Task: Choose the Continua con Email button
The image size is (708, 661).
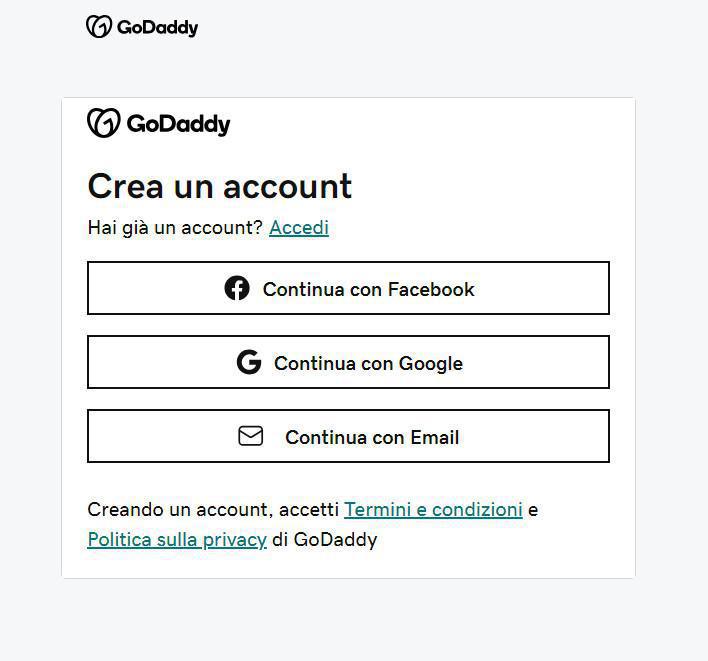Action: (x=348, y=436)
